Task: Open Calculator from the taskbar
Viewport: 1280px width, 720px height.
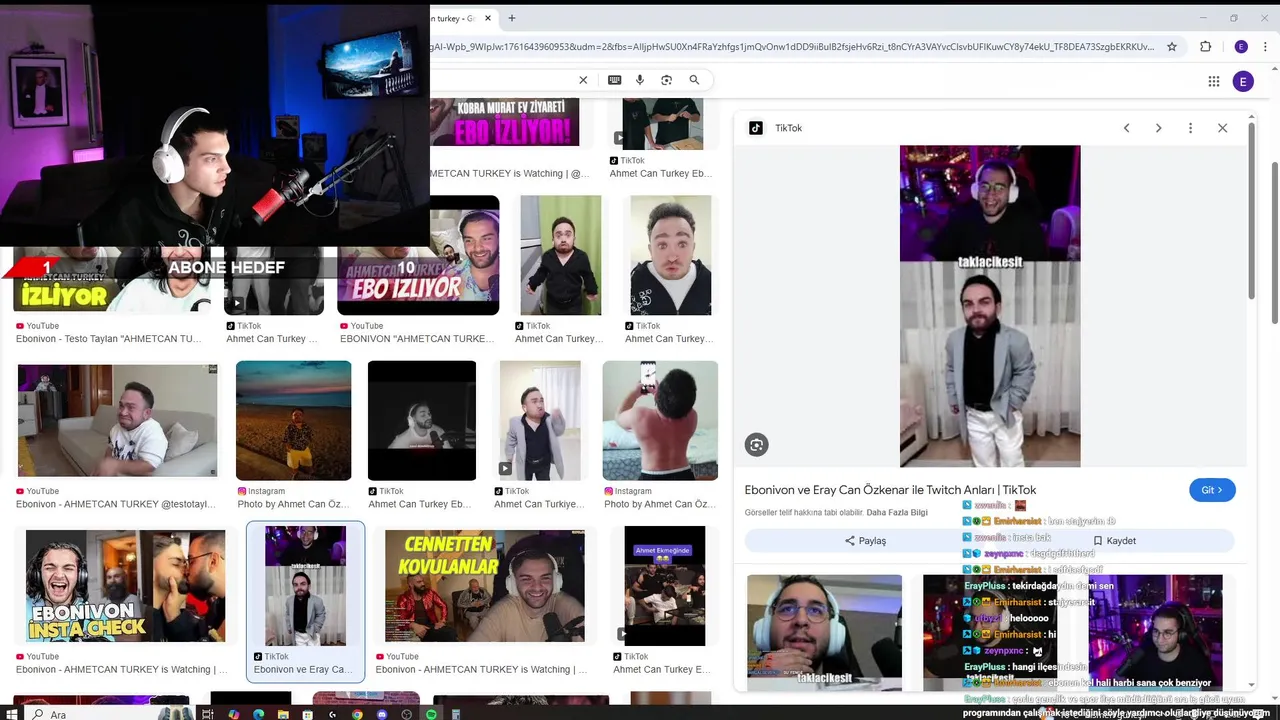Action: click(x=456, y=714)
